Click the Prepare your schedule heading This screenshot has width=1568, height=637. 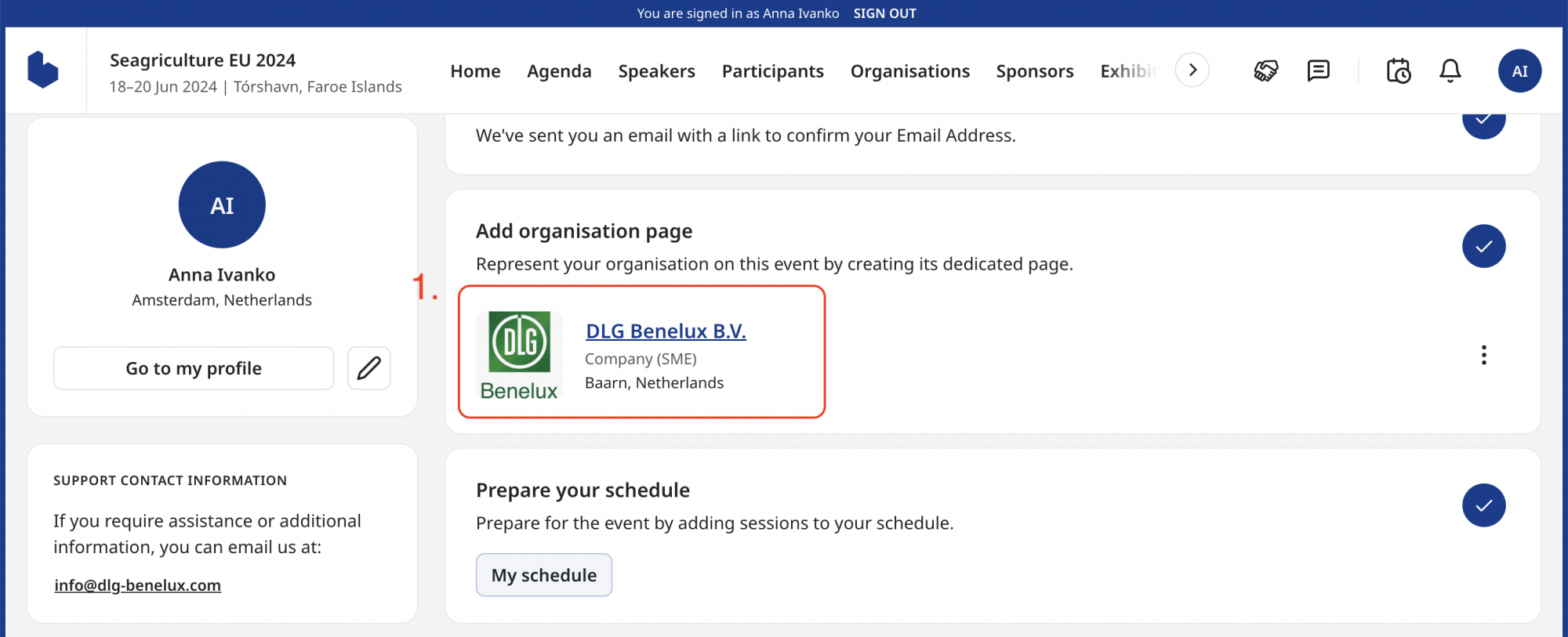pyautogui.click(x=583, y=490)
